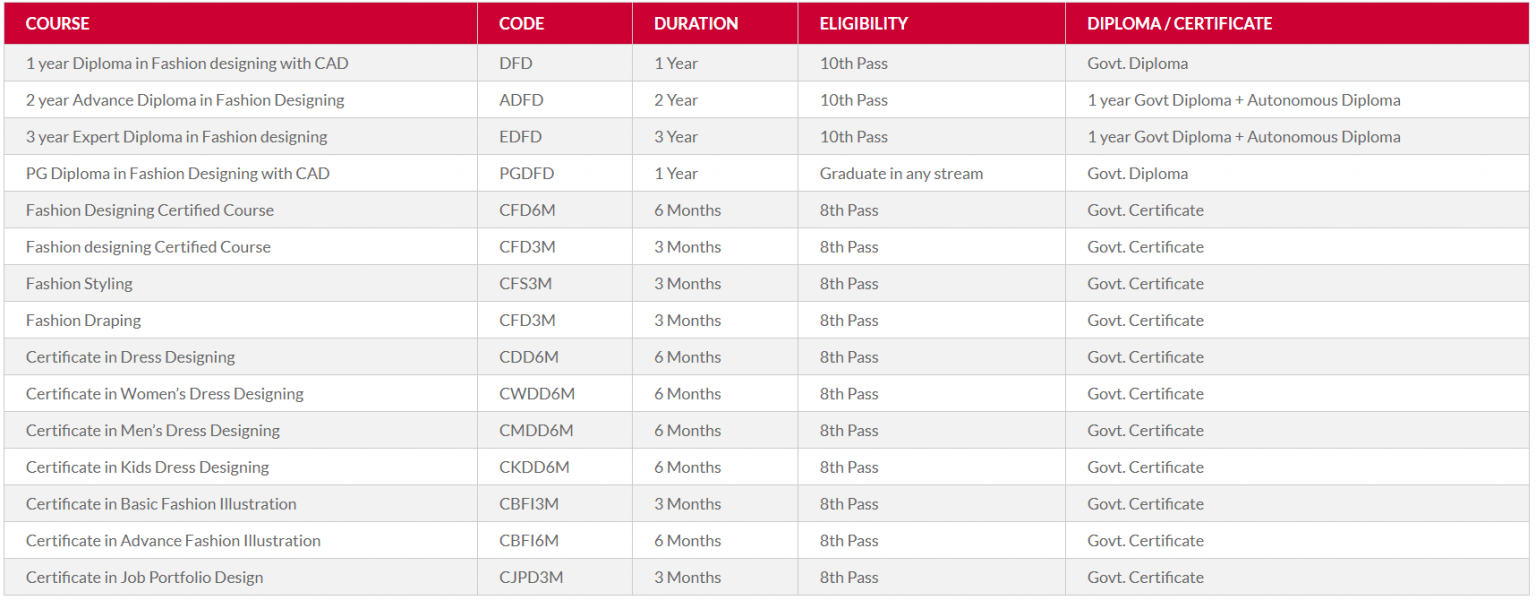Image resolution: width=1536 pixels, height=600 pixels.
Task: Open Certificate in Dress Designing
Action: pyautogui.click(x=131, y=357)
